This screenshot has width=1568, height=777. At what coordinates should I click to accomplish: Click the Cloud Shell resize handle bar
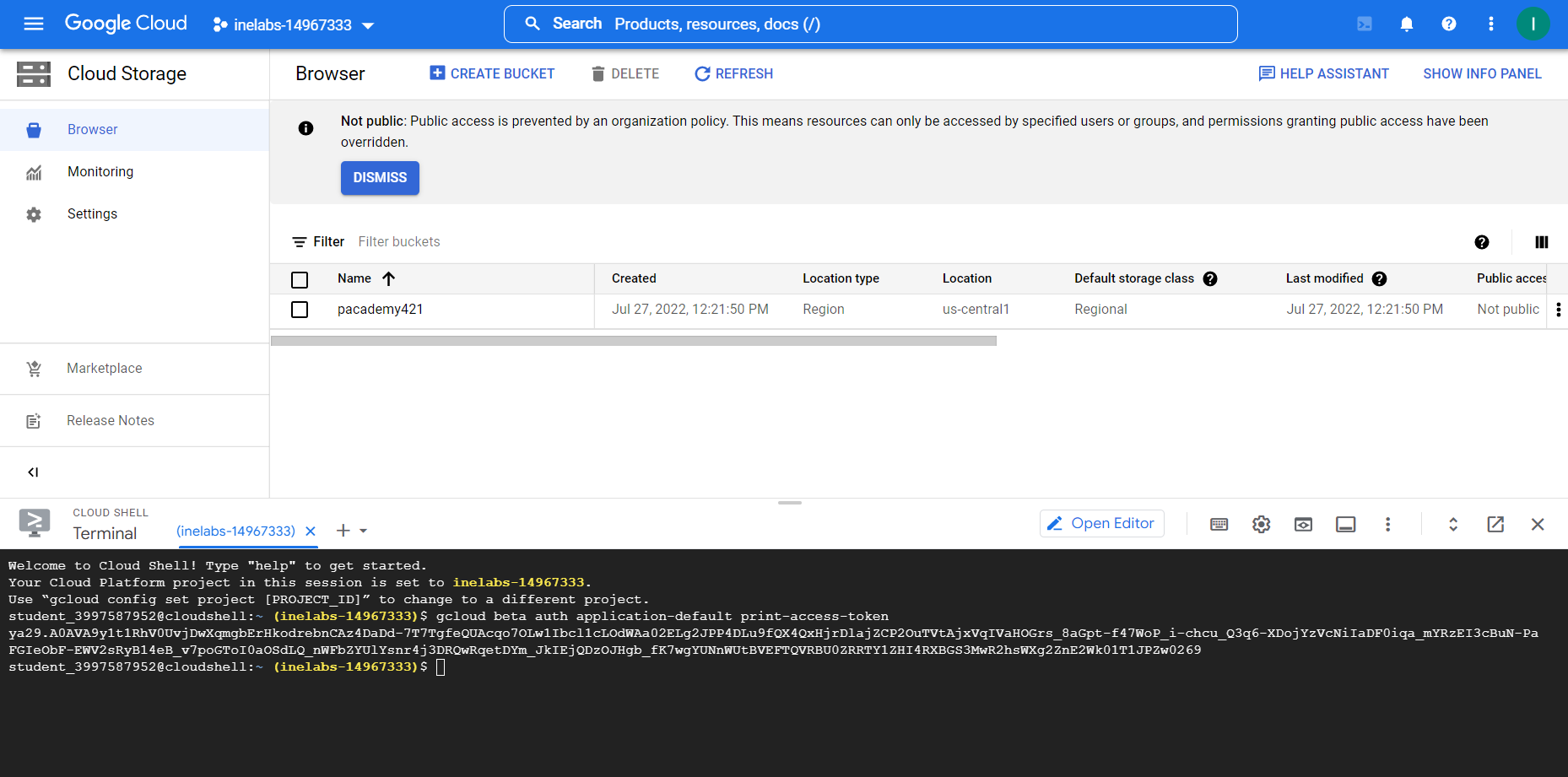pos(790,503)
